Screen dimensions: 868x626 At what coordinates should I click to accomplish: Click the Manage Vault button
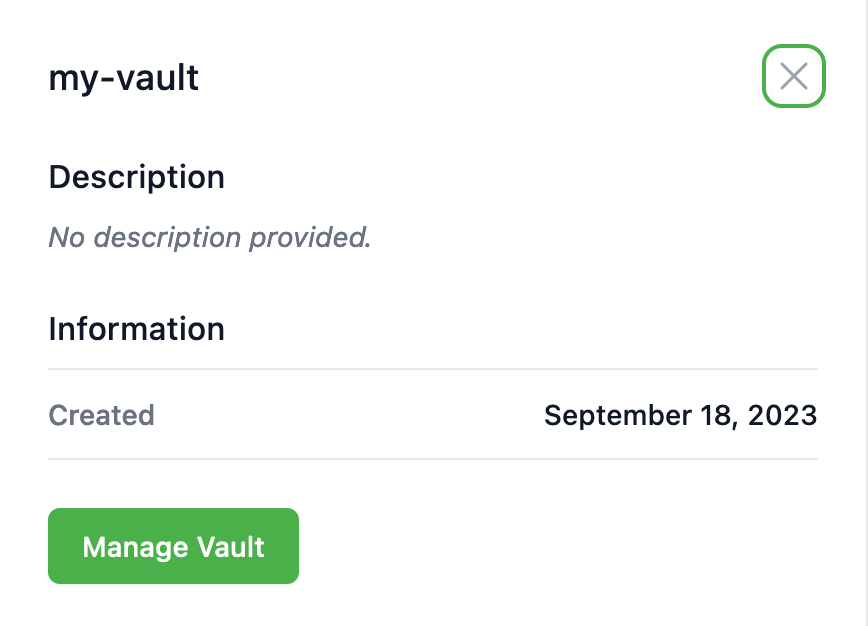[x=173, y=546]
